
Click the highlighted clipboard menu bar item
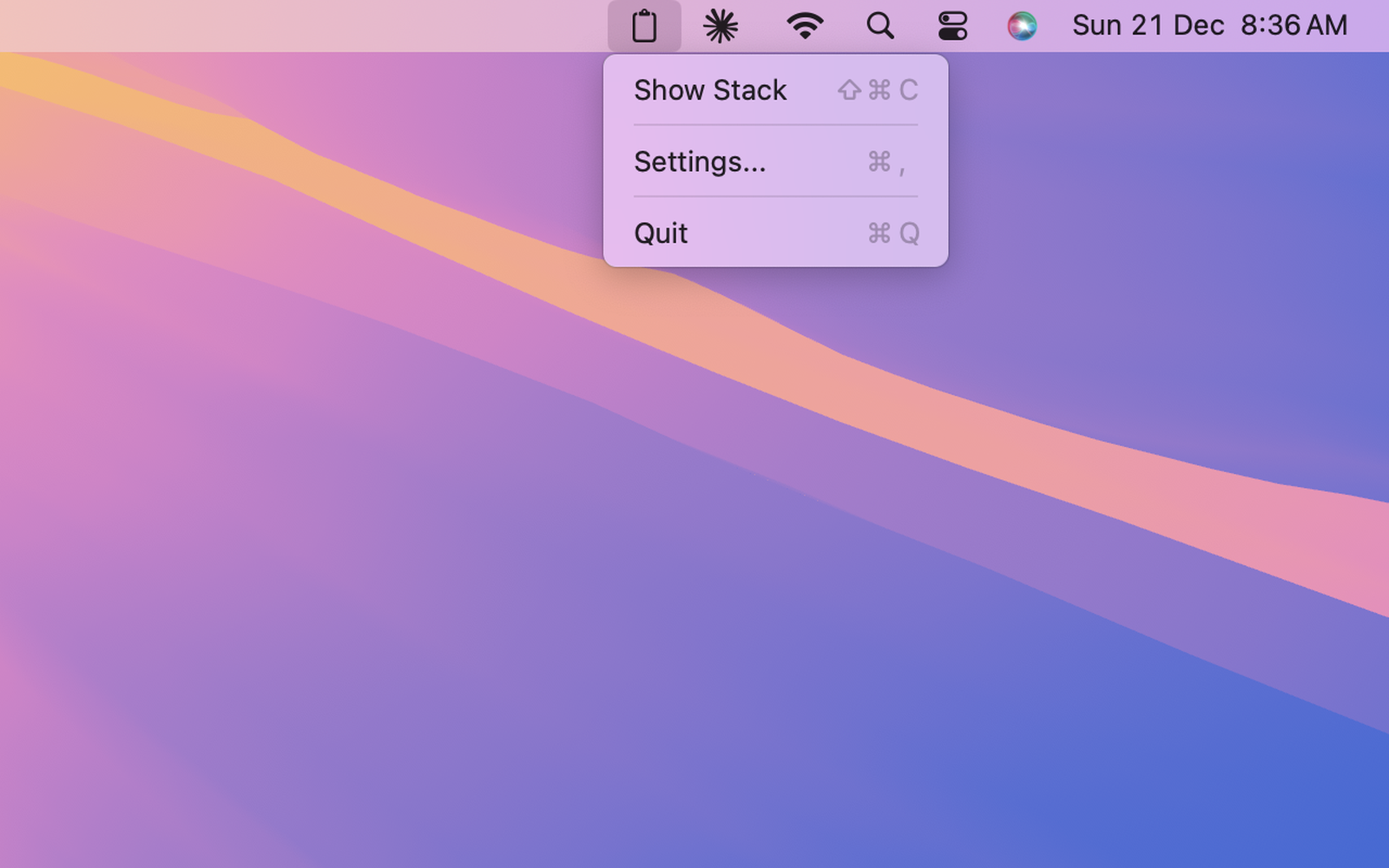[646, 25]
